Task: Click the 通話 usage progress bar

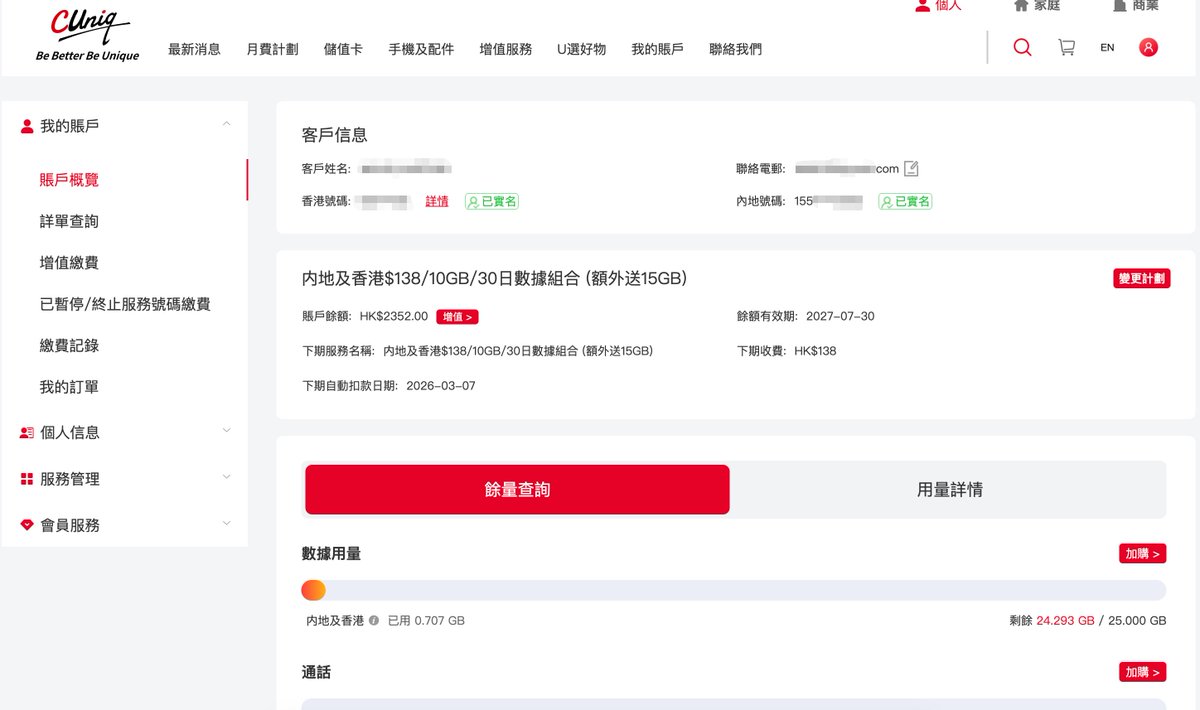Action: click(733, 704)
